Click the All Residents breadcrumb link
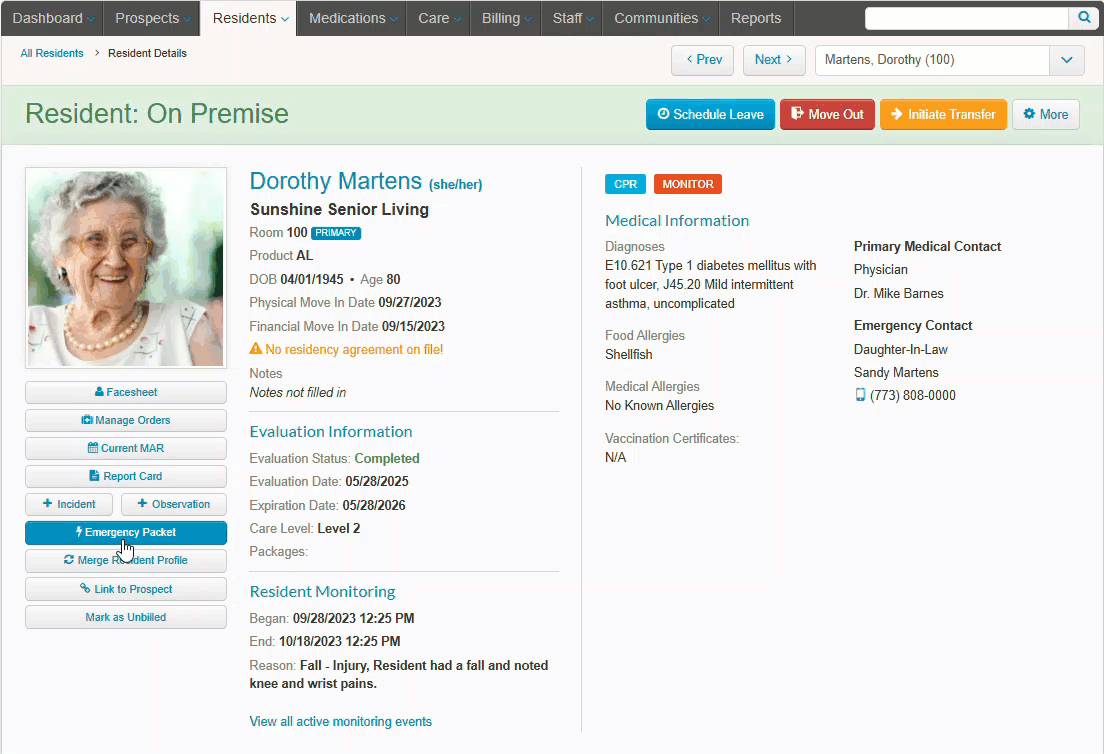Image resolution: width=1104 pixels, height=754 pixels. [x=52, y=53]
